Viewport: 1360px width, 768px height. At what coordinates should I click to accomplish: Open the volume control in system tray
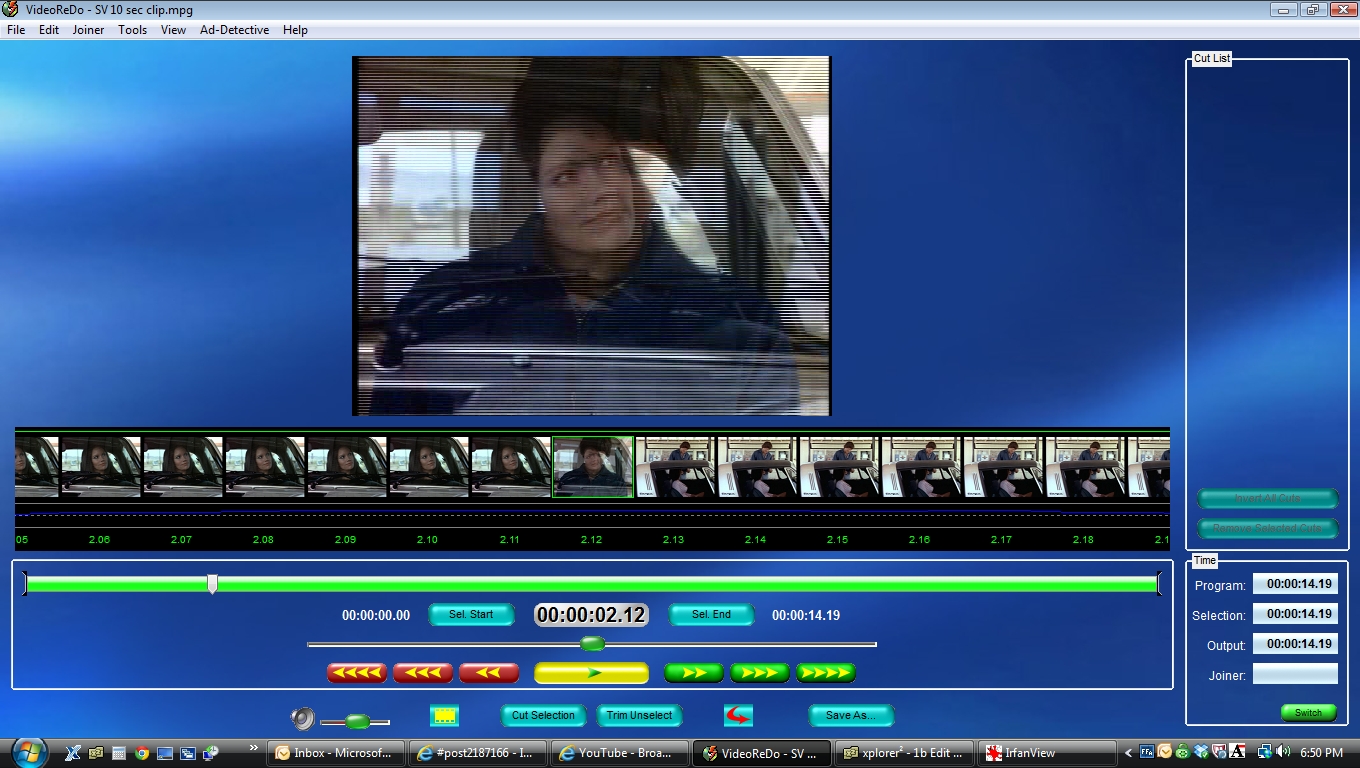pos(1283,752)
